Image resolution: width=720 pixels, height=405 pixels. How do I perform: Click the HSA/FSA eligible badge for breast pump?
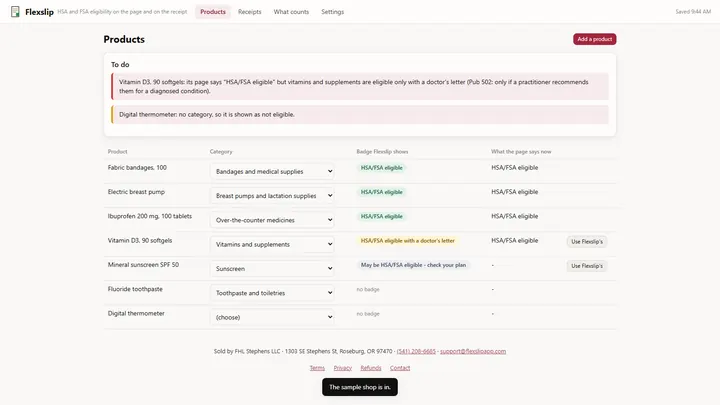click(x=381, y=192)
